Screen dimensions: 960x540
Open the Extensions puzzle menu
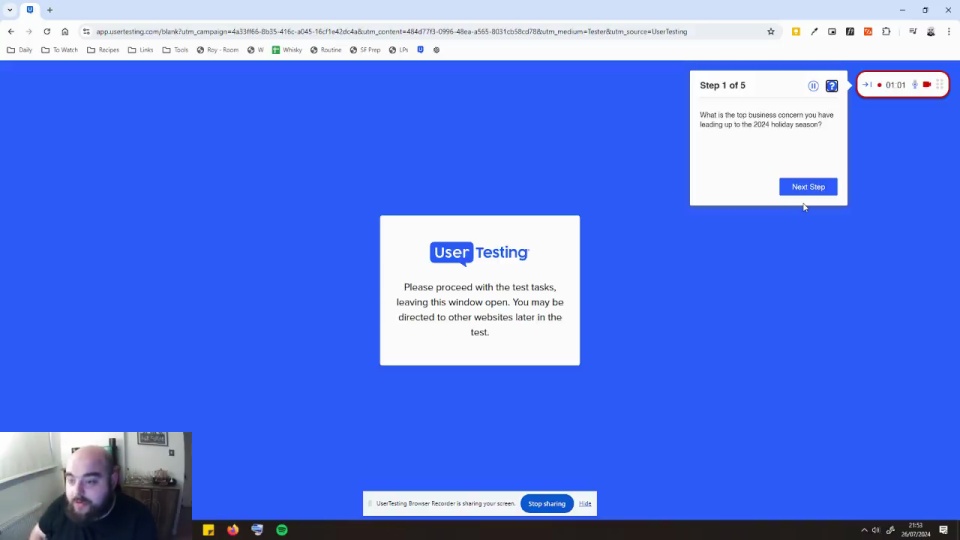point(887,32)
